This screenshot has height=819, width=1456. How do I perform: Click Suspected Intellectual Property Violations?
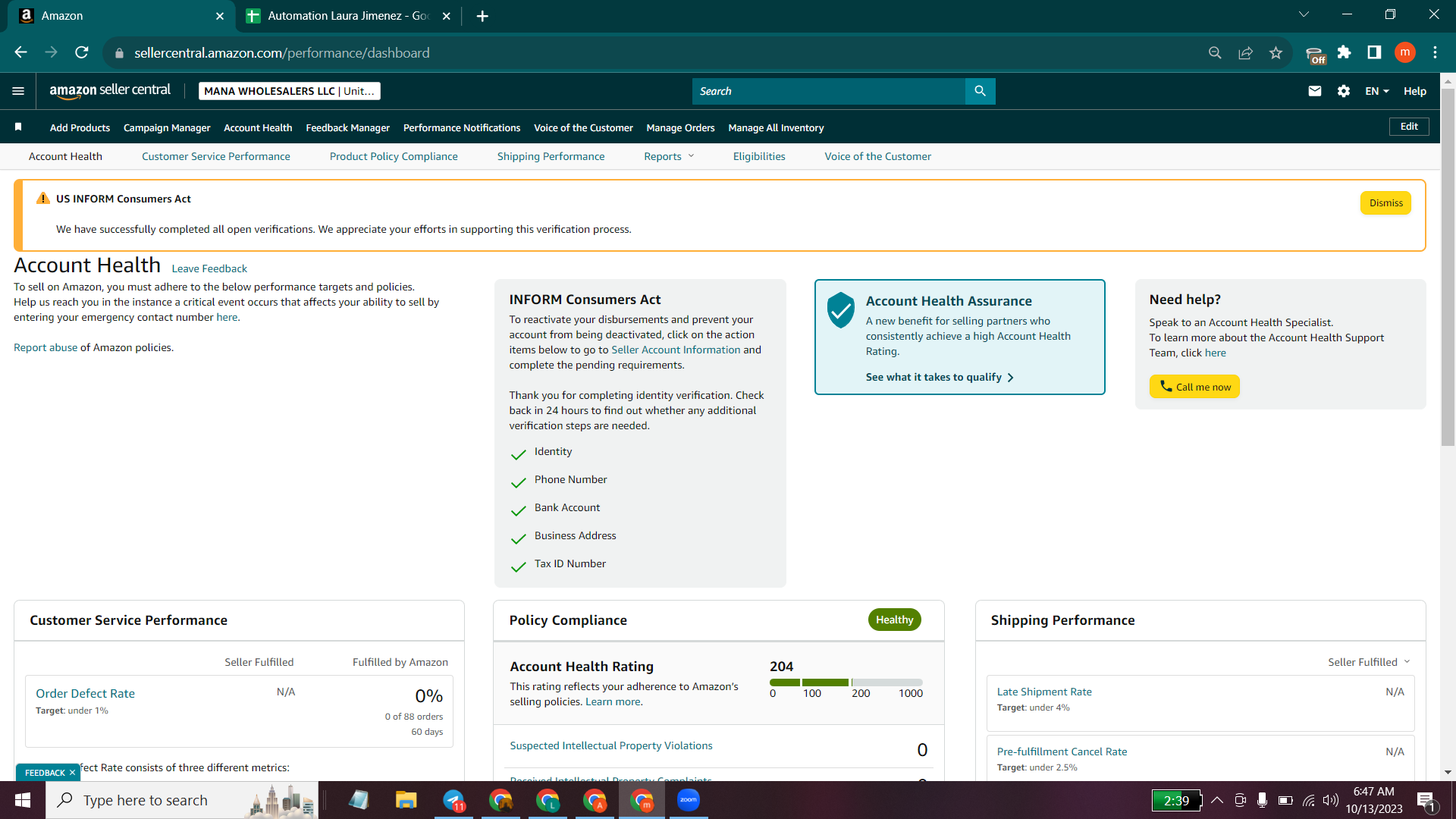(611, 745)
